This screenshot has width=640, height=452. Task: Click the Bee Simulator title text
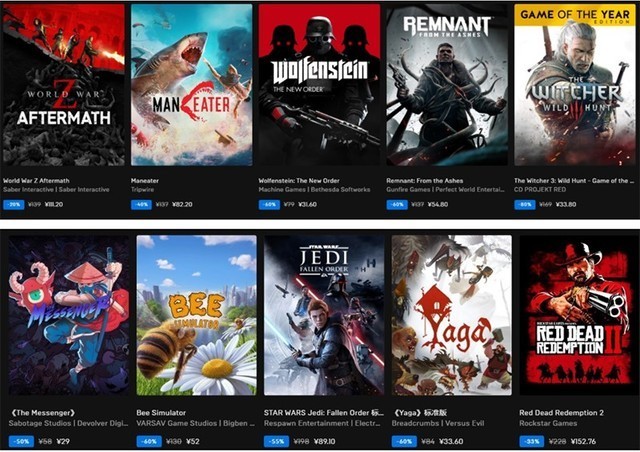tap(161, 413)
